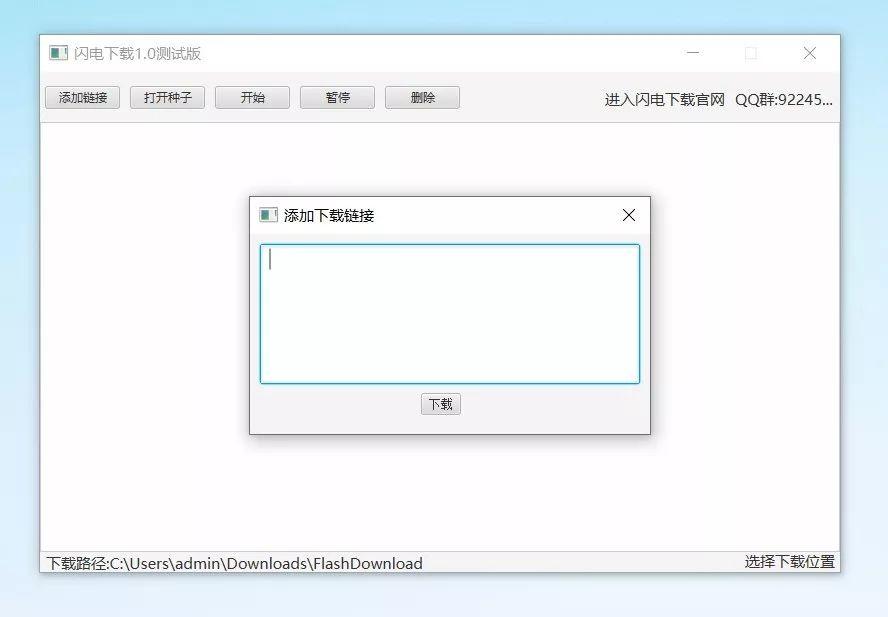Open the QQ群:92245... link

pos(784,100)
